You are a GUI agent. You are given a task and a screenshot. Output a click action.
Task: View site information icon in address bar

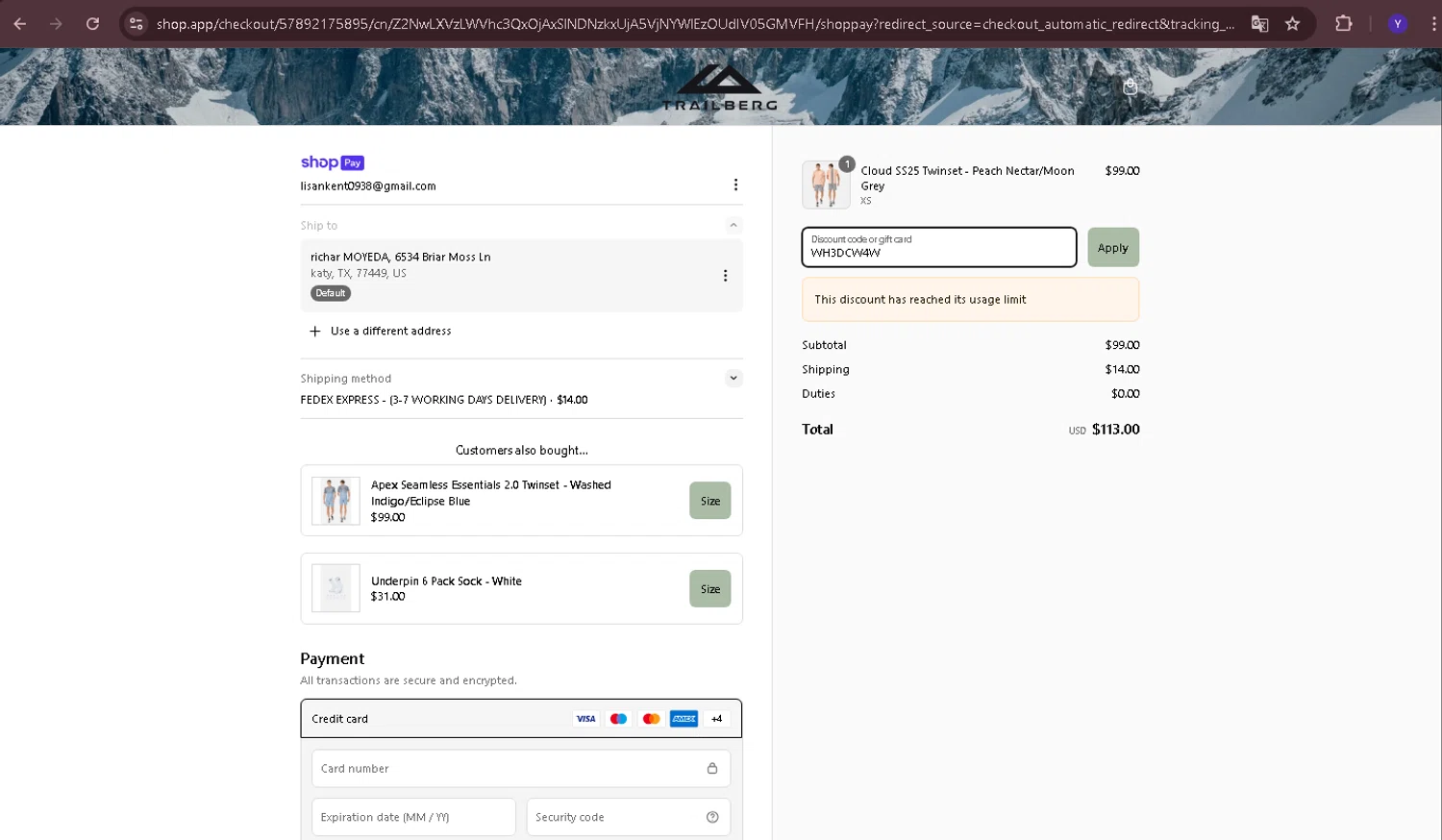136,24
